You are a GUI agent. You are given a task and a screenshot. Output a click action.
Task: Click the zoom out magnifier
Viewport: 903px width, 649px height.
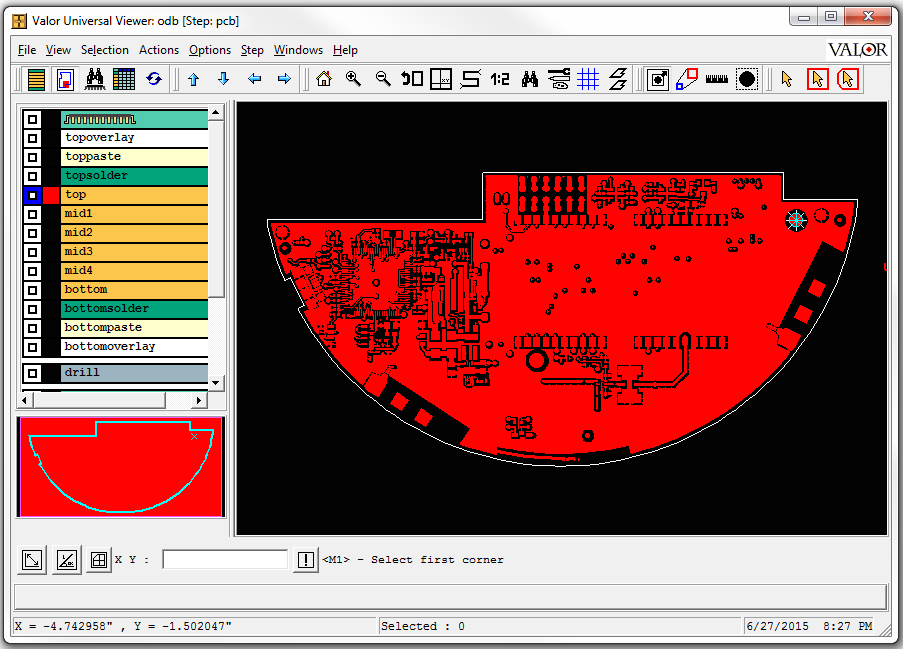pyautogui.click(x=383, y=79)
